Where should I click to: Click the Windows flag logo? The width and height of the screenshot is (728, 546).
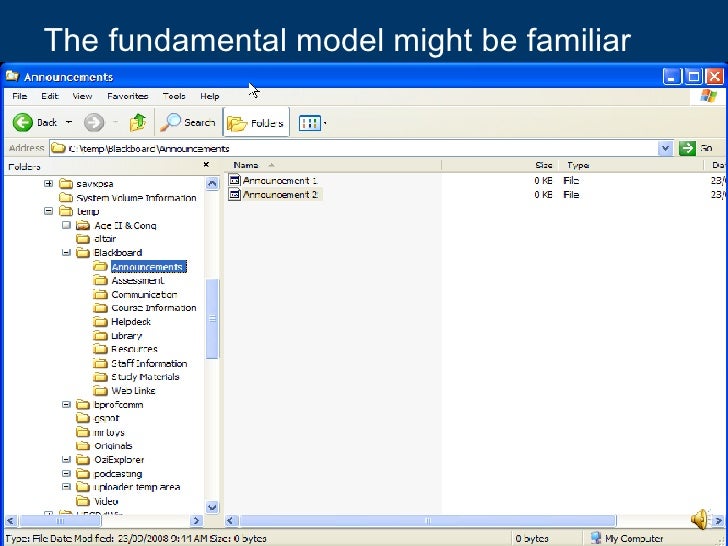[708, 96]
